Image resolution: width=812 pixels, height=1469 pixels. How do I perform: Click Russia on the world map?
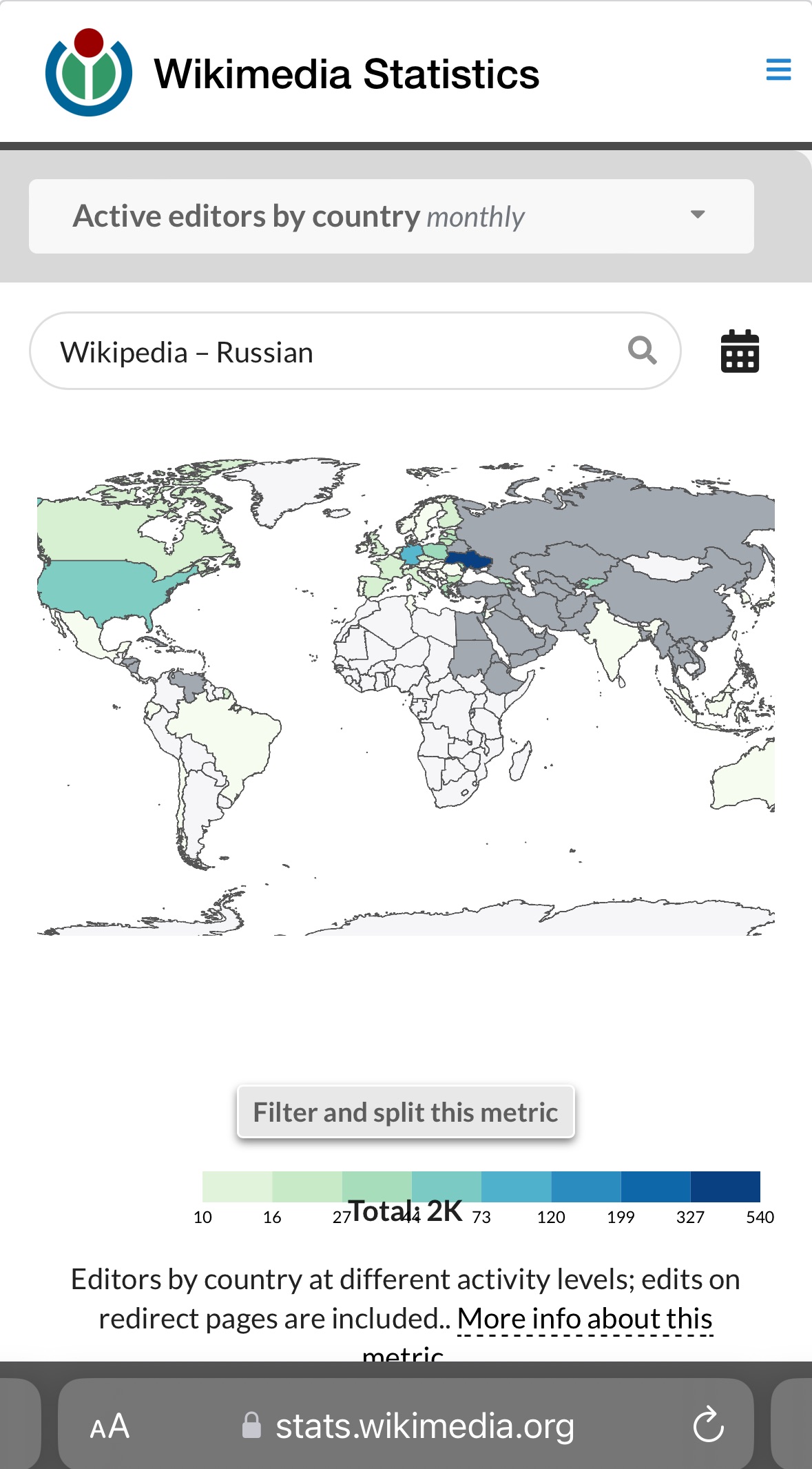tap(620, 517)
